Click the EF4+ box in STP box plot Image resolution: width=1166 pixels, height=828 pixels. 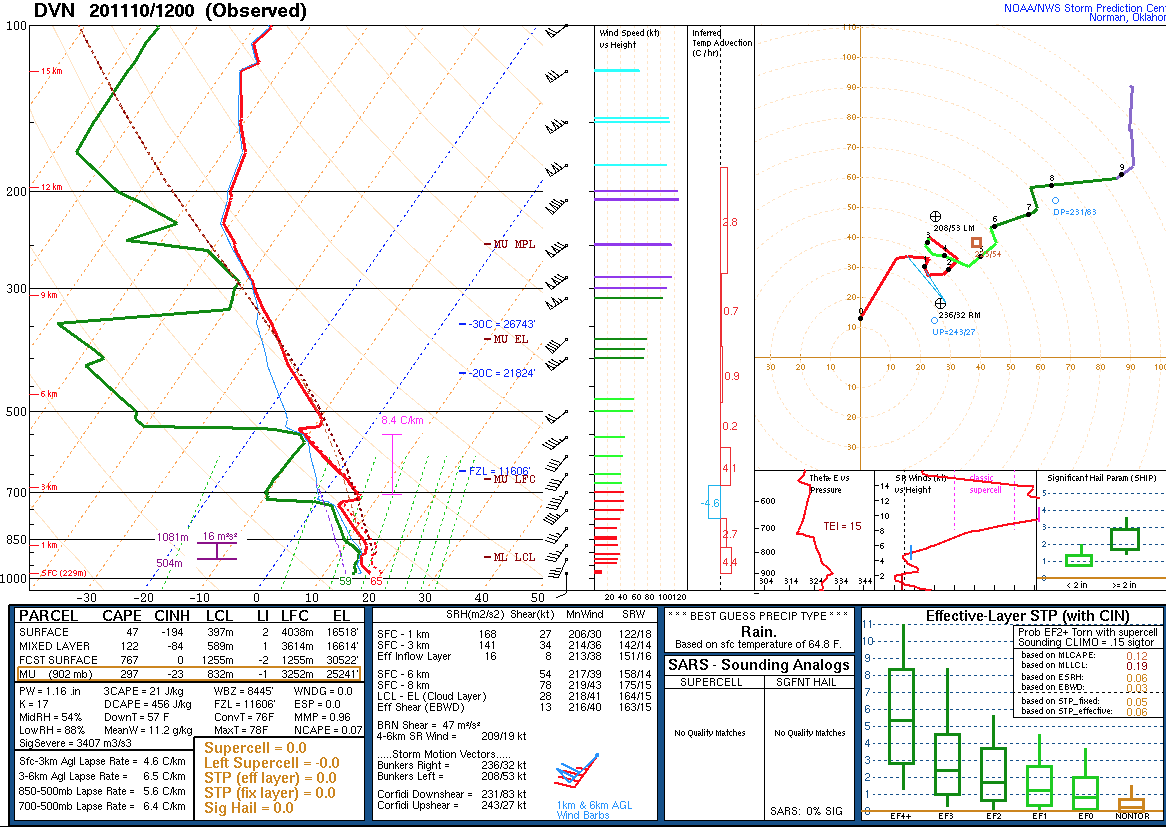tap(901, 716)
